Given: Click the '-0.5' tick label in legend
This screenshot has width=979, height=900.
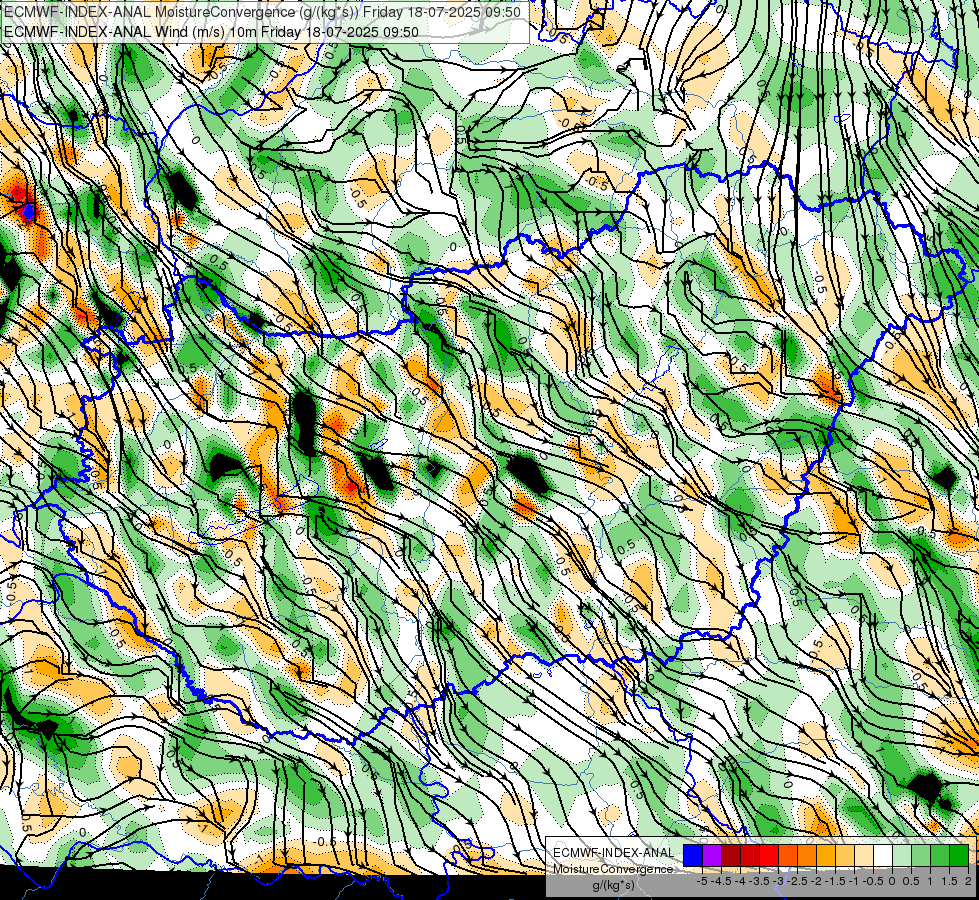Looking at the screenshot, I should 873,881.
